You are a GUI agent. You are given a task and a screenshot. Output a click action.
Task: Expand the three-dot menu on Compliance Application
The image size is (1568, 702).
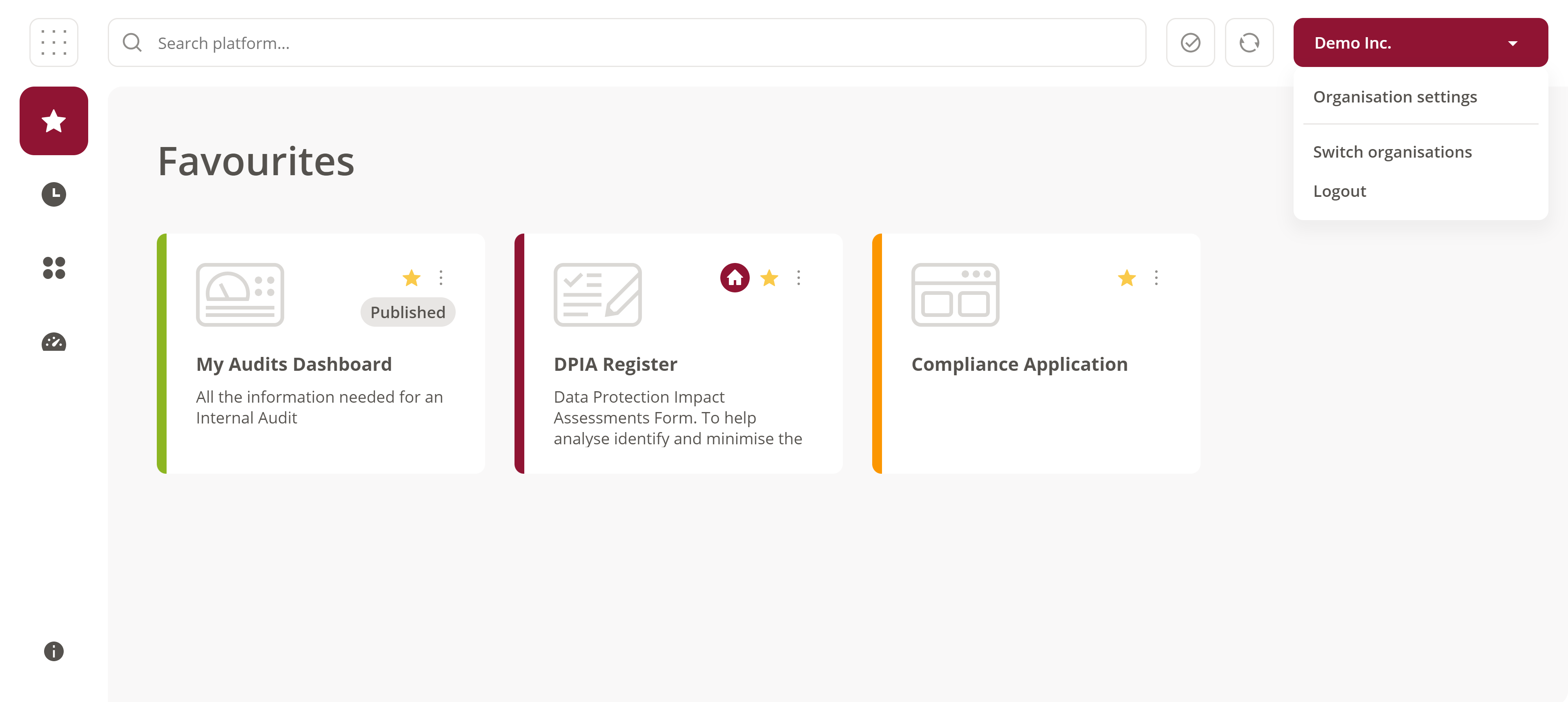tap(1156, 278)
